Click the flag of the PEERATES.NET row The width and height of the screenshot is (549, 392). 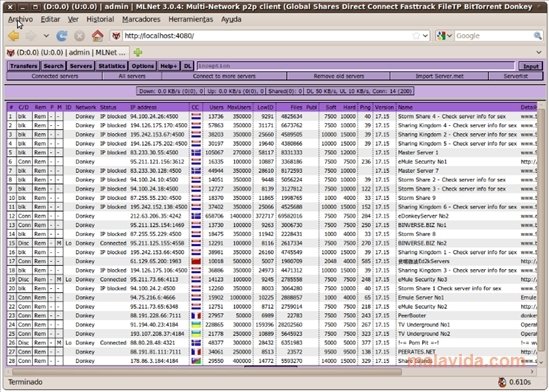pos(196,352)
